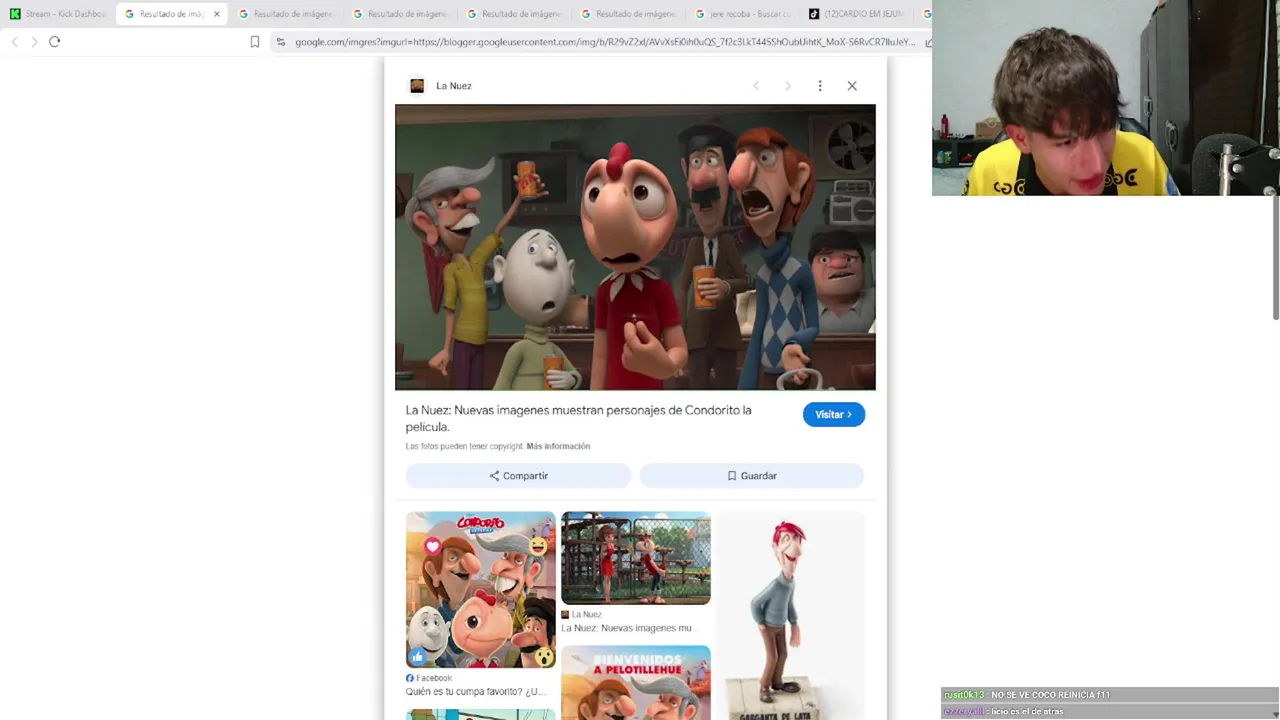Viewport: 1280px width, 720px height.
Task: Open the La Nuez source name link
Action: 453,86
